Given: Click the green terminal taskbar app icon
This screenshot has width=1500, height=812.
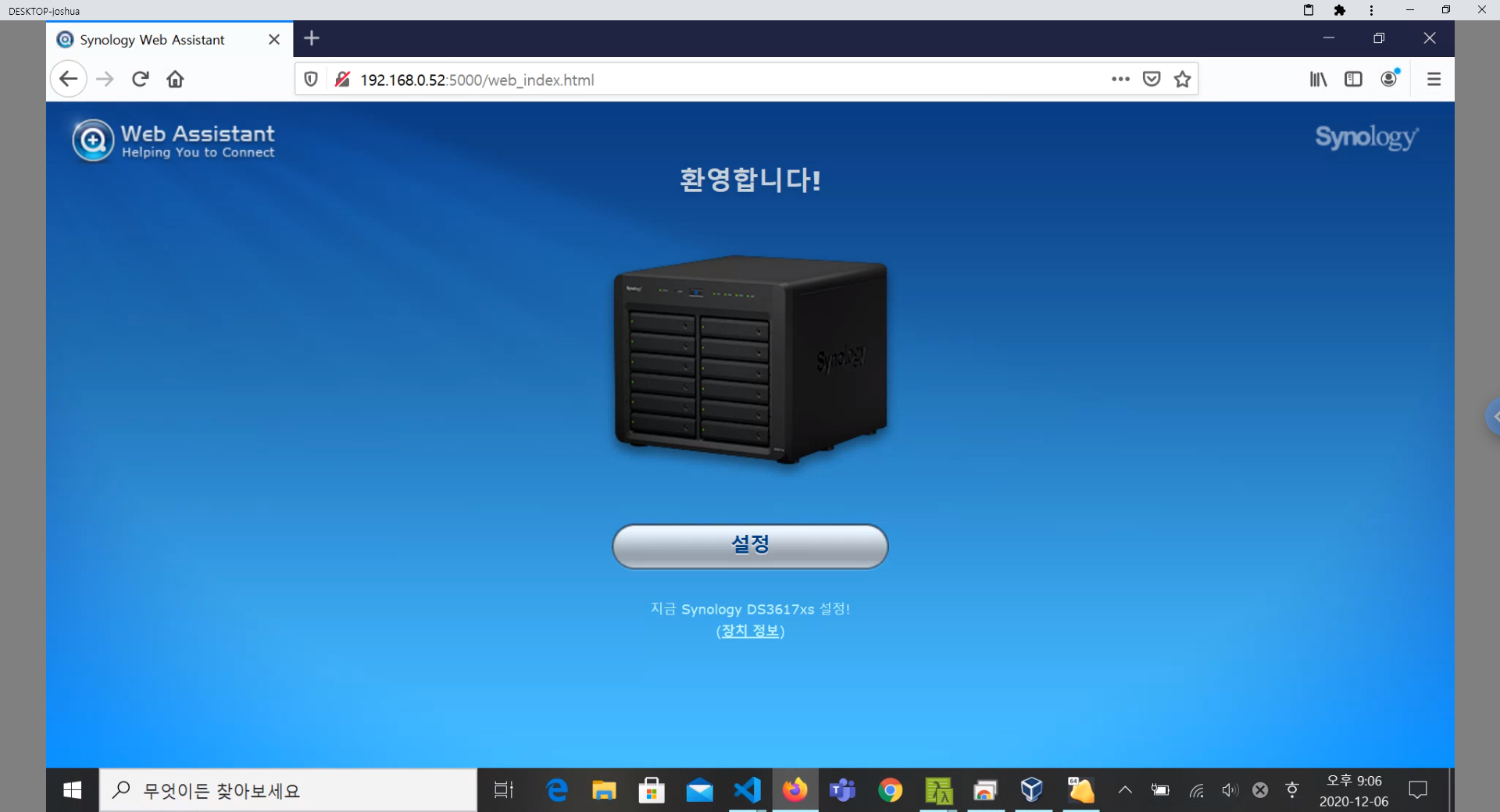Looking at the screenshot, I should click(938, 790).
